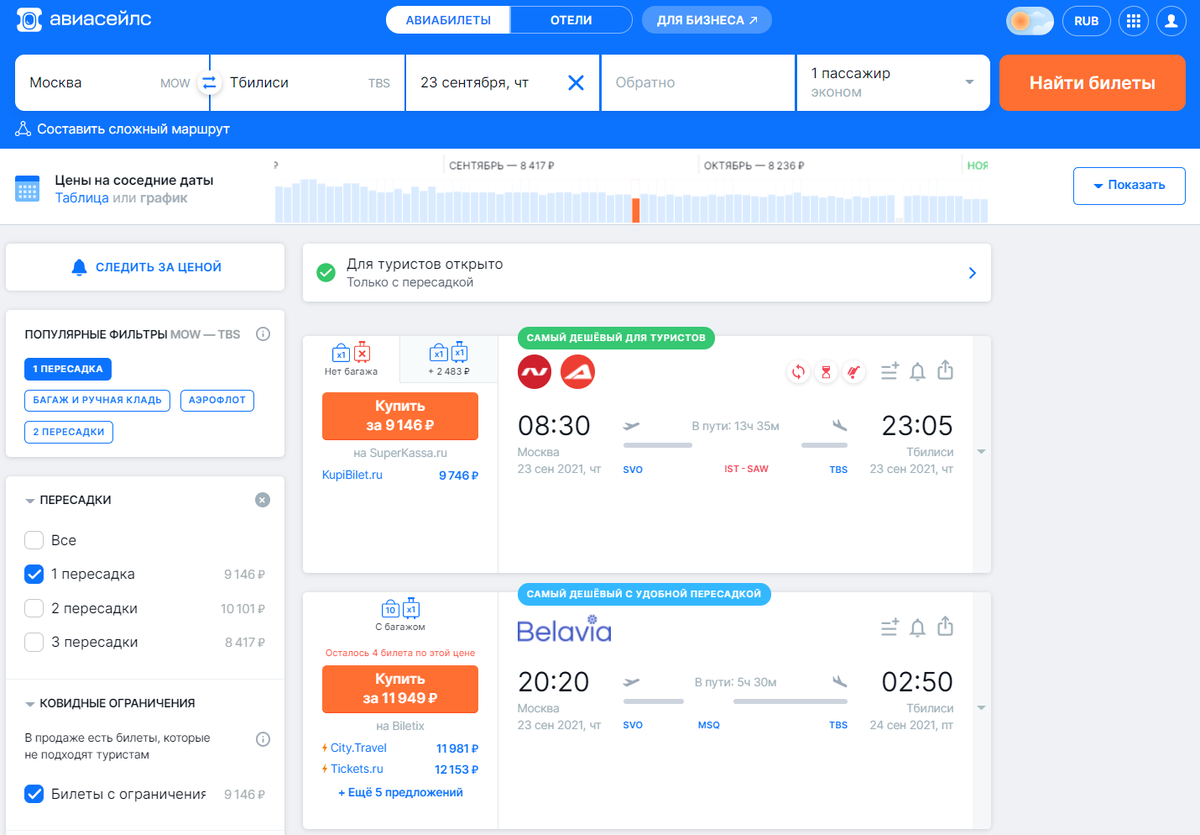1200x835 pixels.
Task: Open the график prices link
Action: (x=163, y=198)
